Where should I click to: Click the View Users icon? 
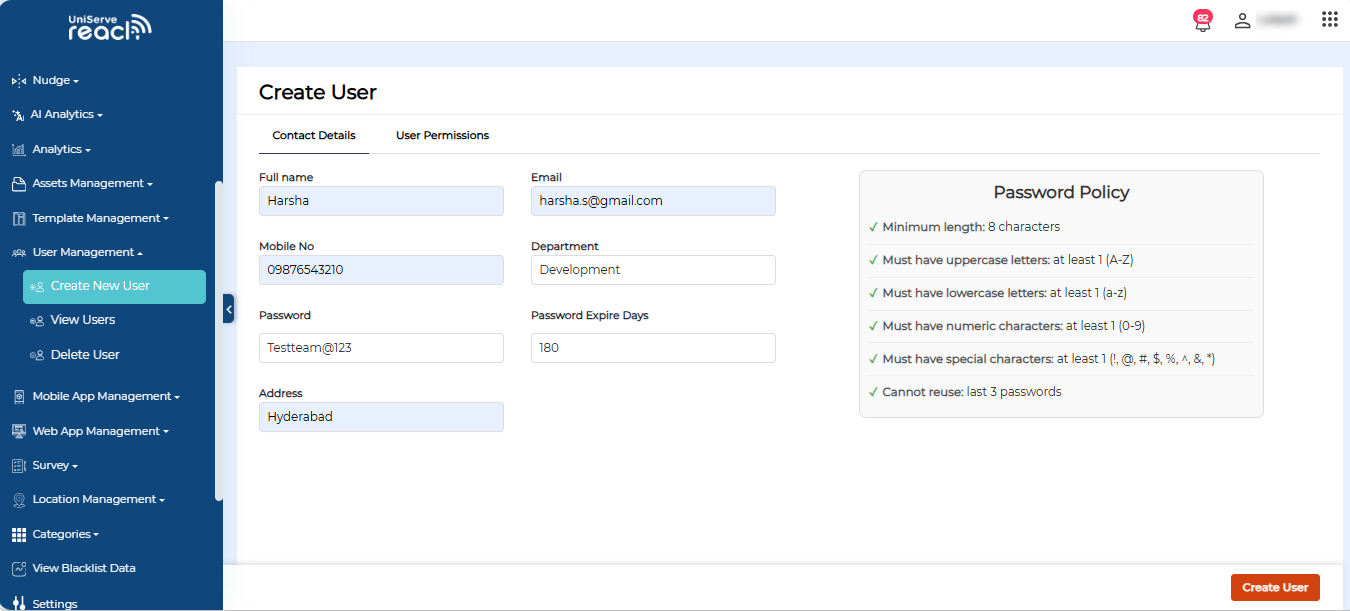coord(37,321)
